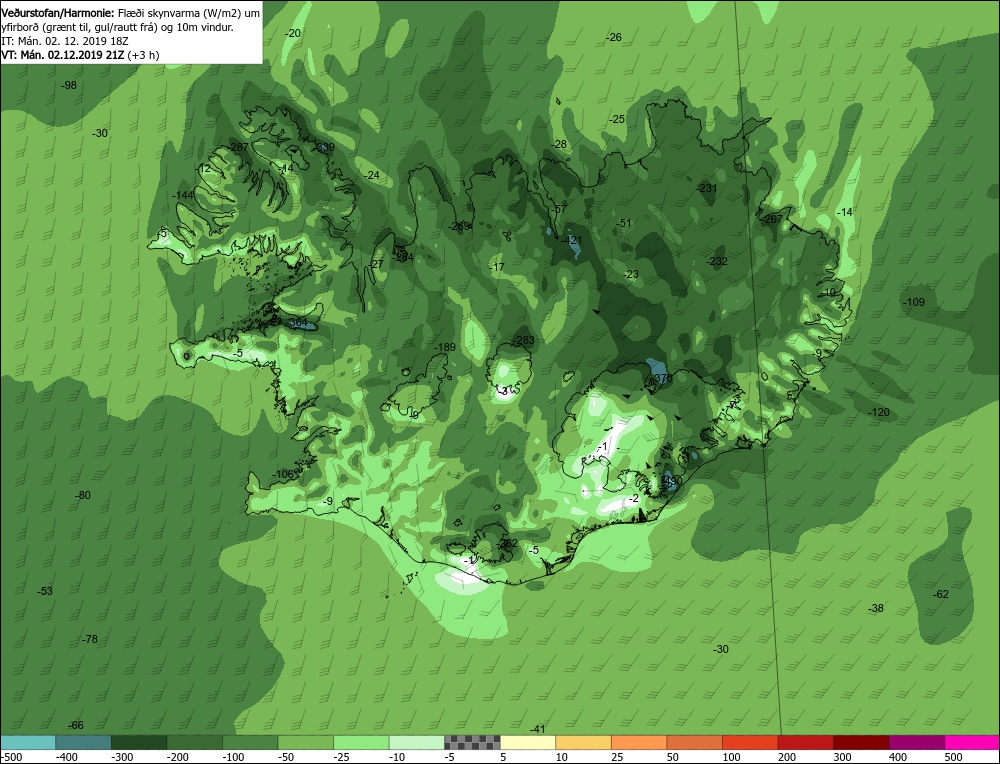Viewport: 1000px width, 764px height.
Task: Click the '500' legend label
Action: click(953, 757)
